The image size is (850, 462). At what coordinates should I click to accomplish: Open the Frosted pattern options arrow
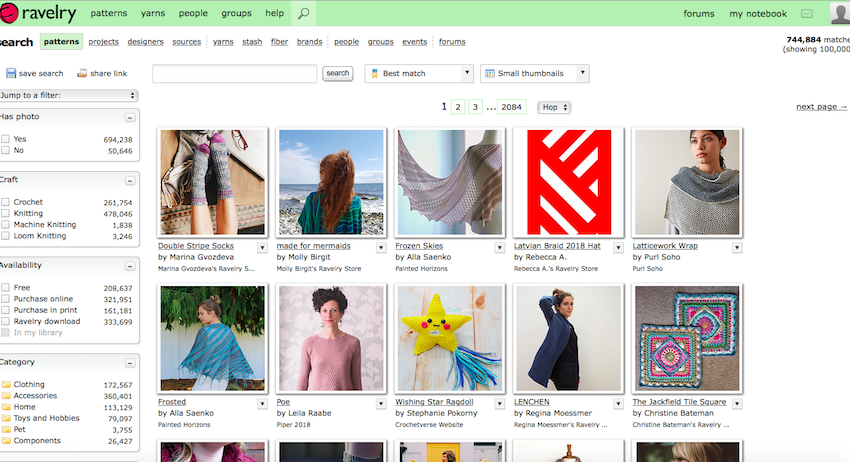click(262, 403)
